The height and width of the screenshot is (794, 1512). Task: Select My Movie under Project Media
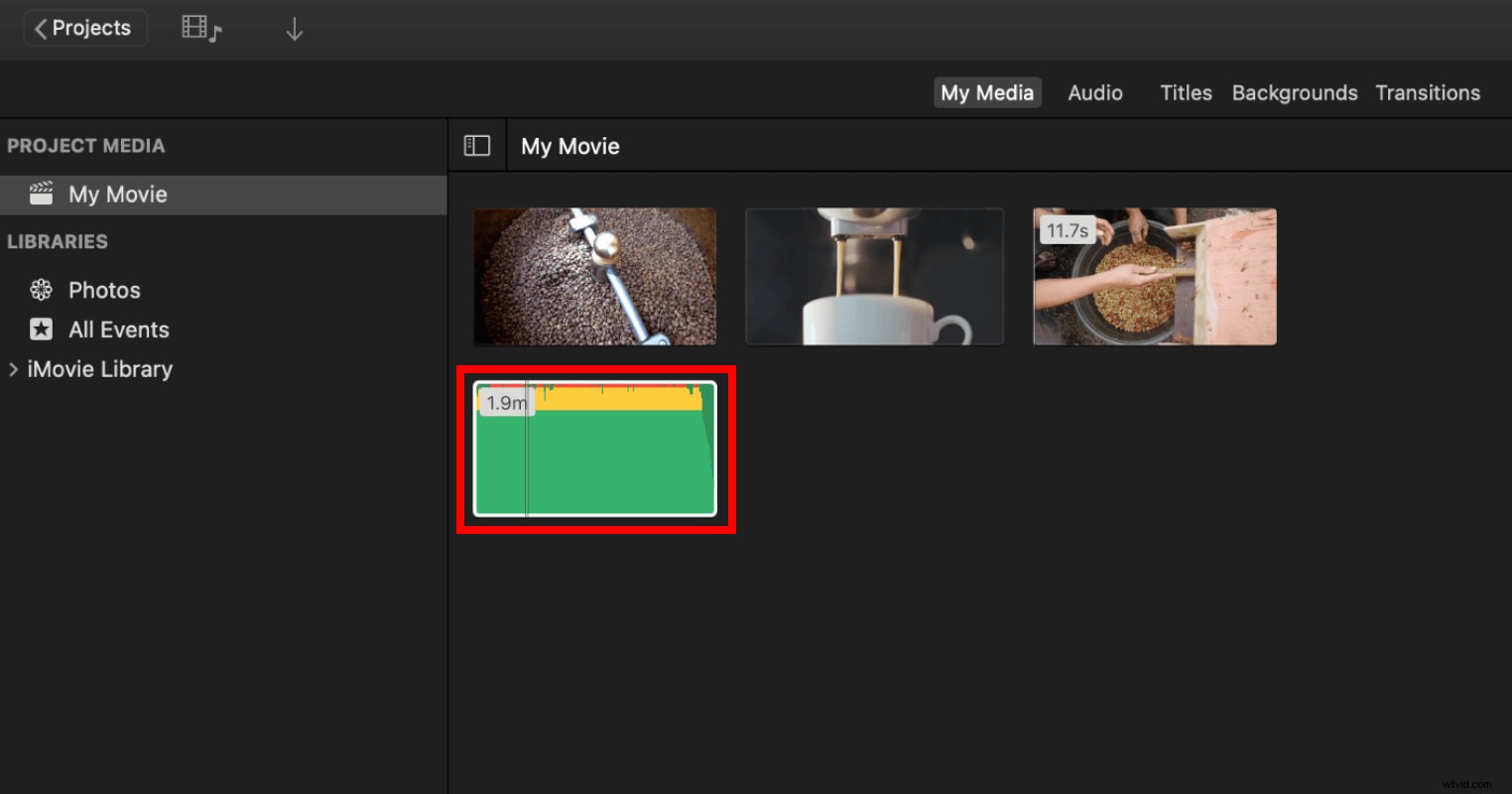tap(117, 194)
